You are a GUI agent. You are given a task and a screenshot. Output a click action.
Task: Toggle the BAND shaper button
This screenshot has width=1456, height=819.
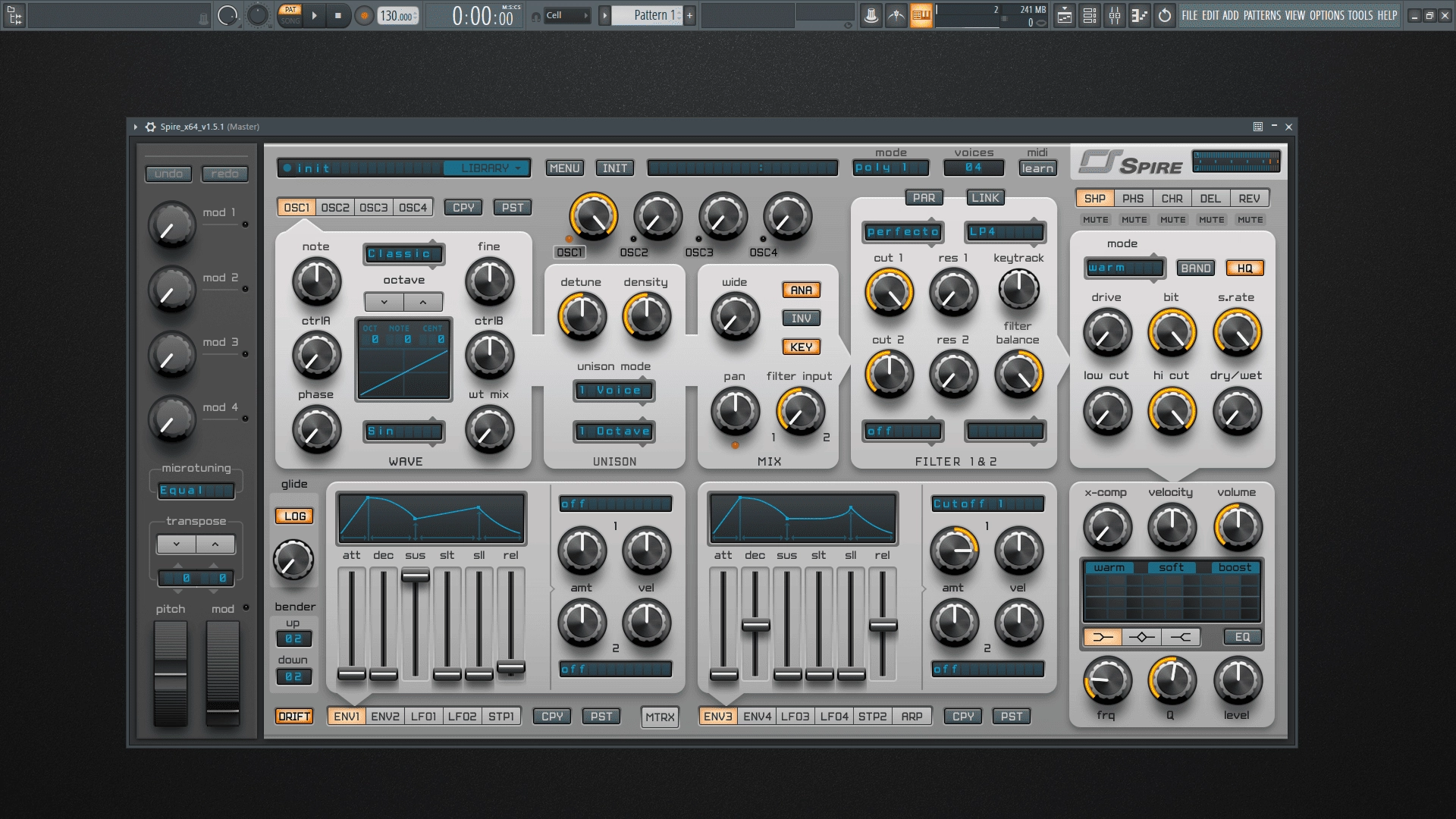(1195, 268)
